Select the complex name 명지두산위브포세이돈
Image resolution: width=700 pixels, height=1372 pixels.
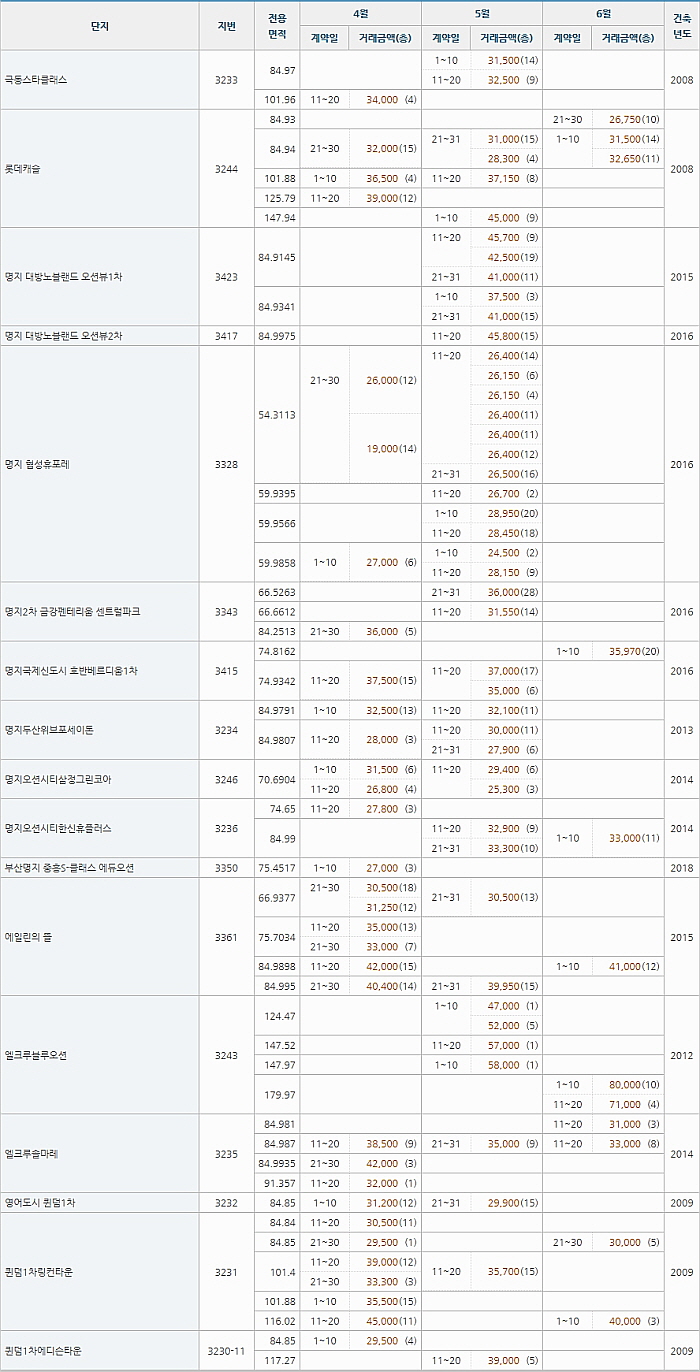click(49, 730)
